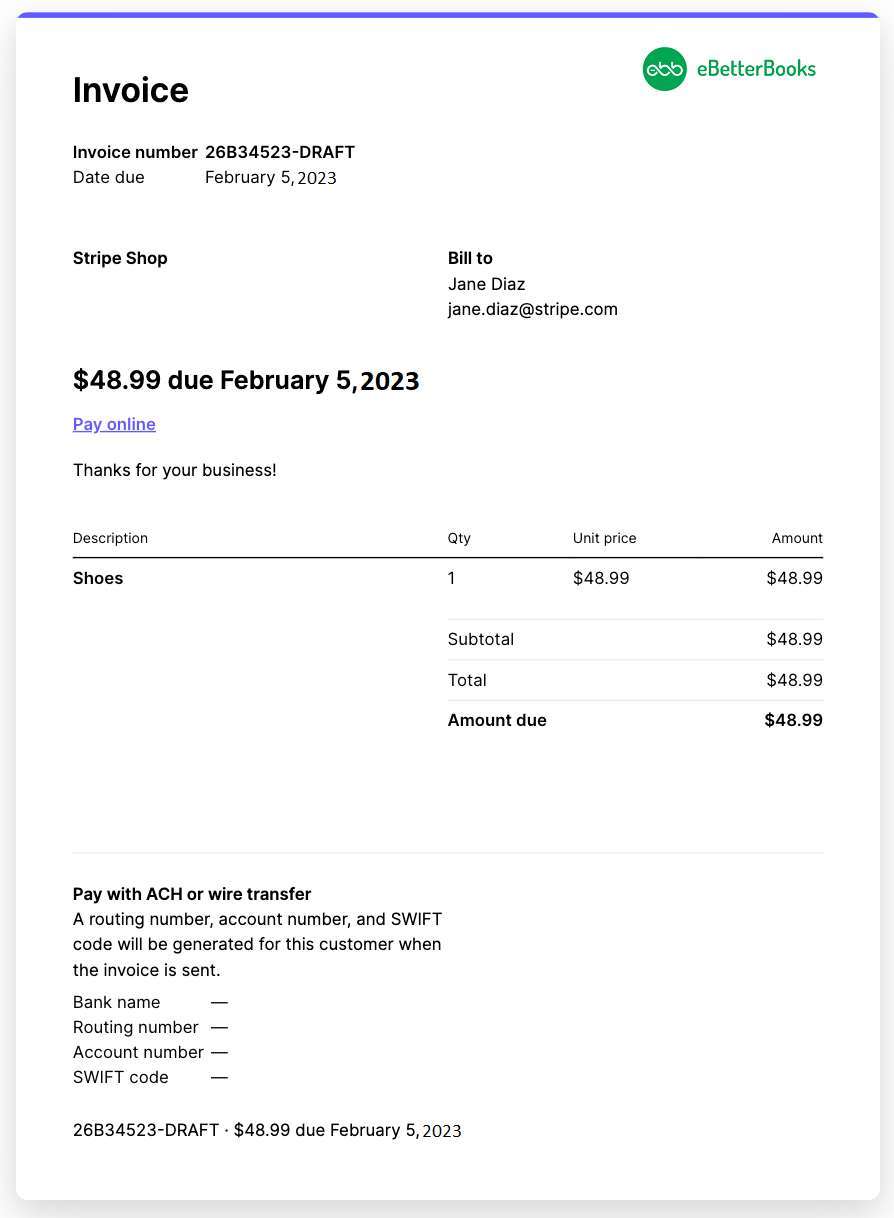The height and width of the screenshot is (1218, 894).
Task: Click the Qty column header
Action: 459,538
